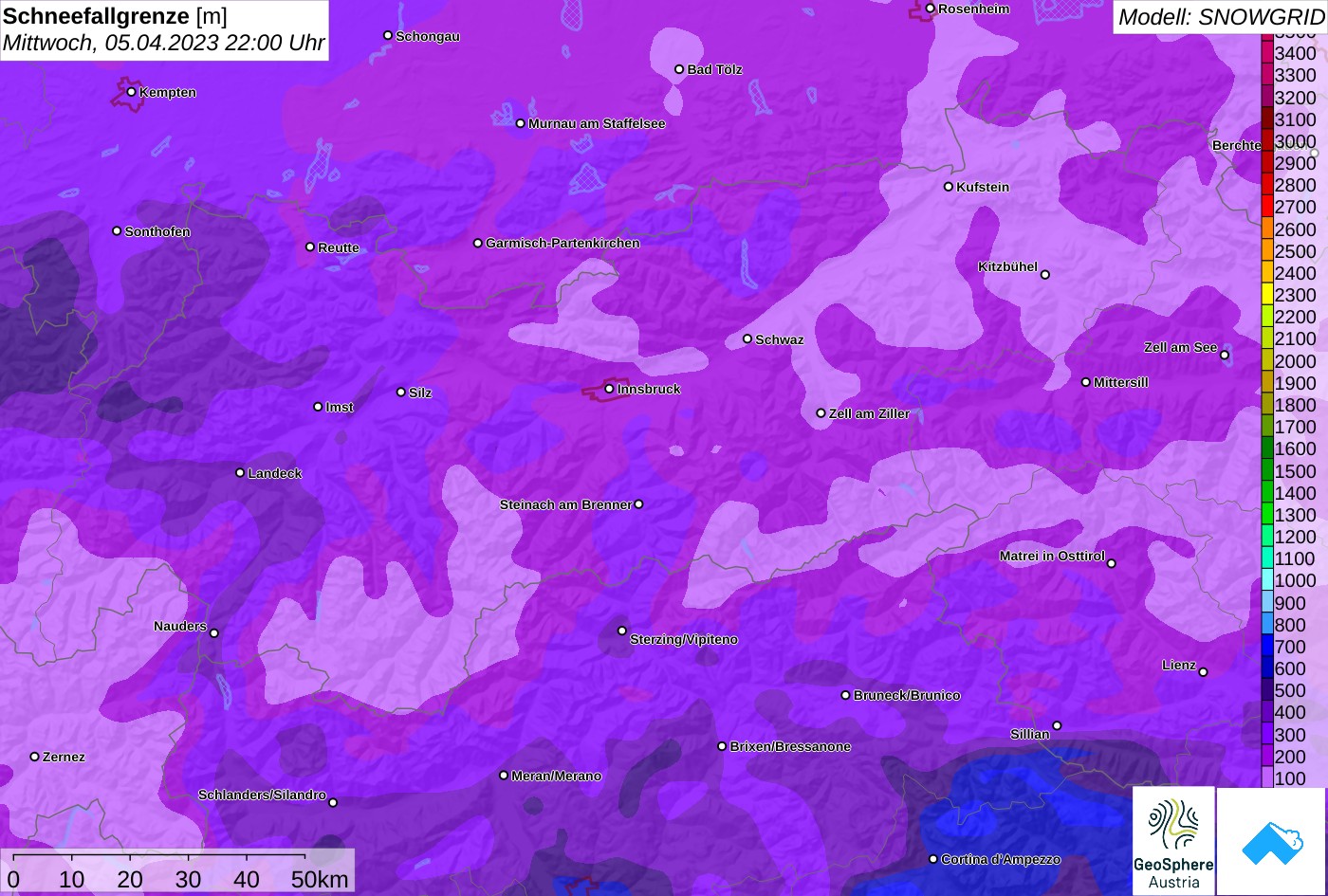Click the '50km' scale bar label
This screenshot has width=1328, height=896.
point(320,879)
